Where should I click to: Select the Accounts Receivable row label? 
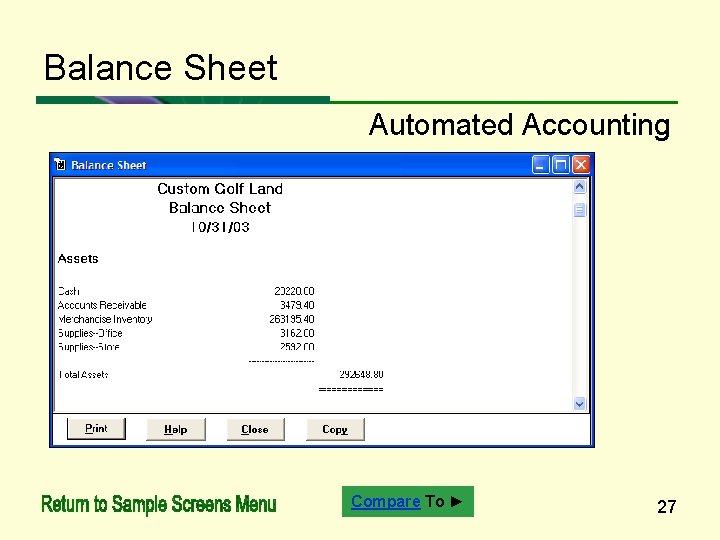coord(102,305)
